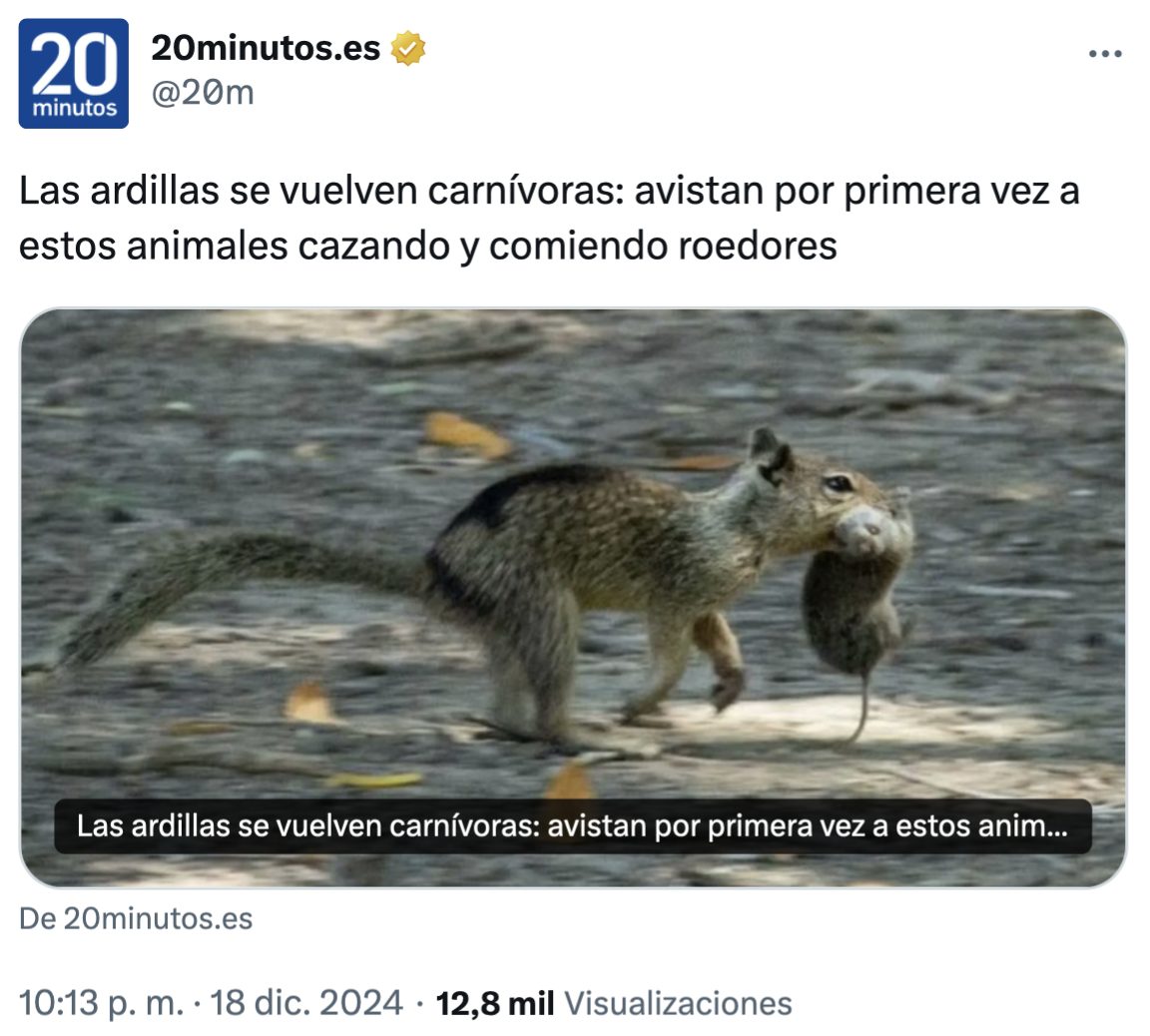The image size is (1150, 1036).
Task: Click the "12,8 mil" view count number
Action: pos(495,1003)
